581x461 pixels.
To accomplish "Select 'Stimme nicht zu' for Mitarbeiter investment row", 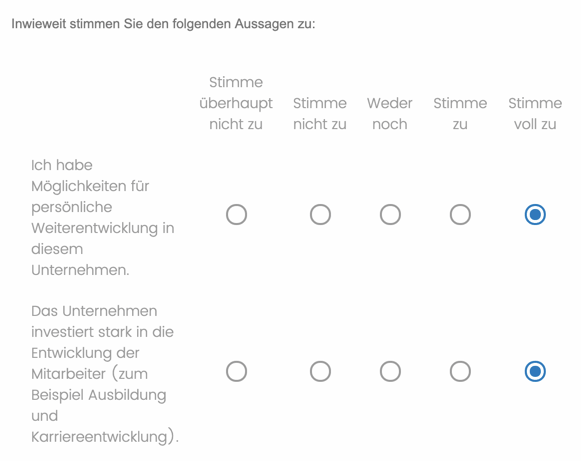I will coord(320,371).
